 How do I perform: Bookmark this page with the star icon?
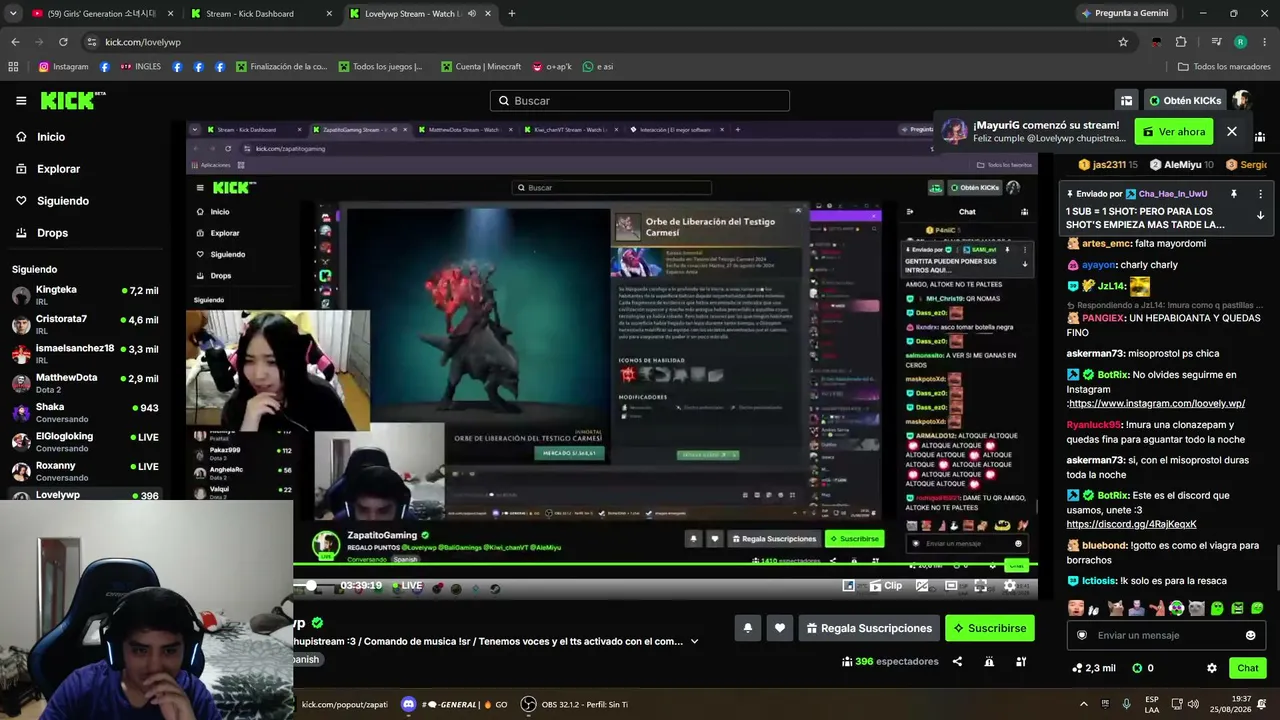click(1123, 42)
